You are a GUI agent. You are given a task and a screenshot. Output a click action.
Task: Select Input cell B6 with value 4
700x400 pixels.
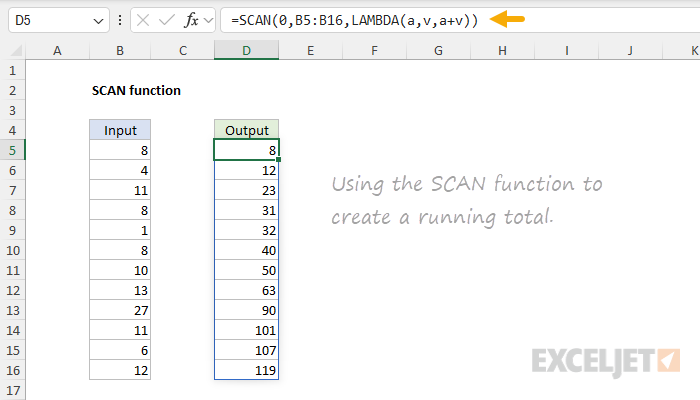coord(120,170)
